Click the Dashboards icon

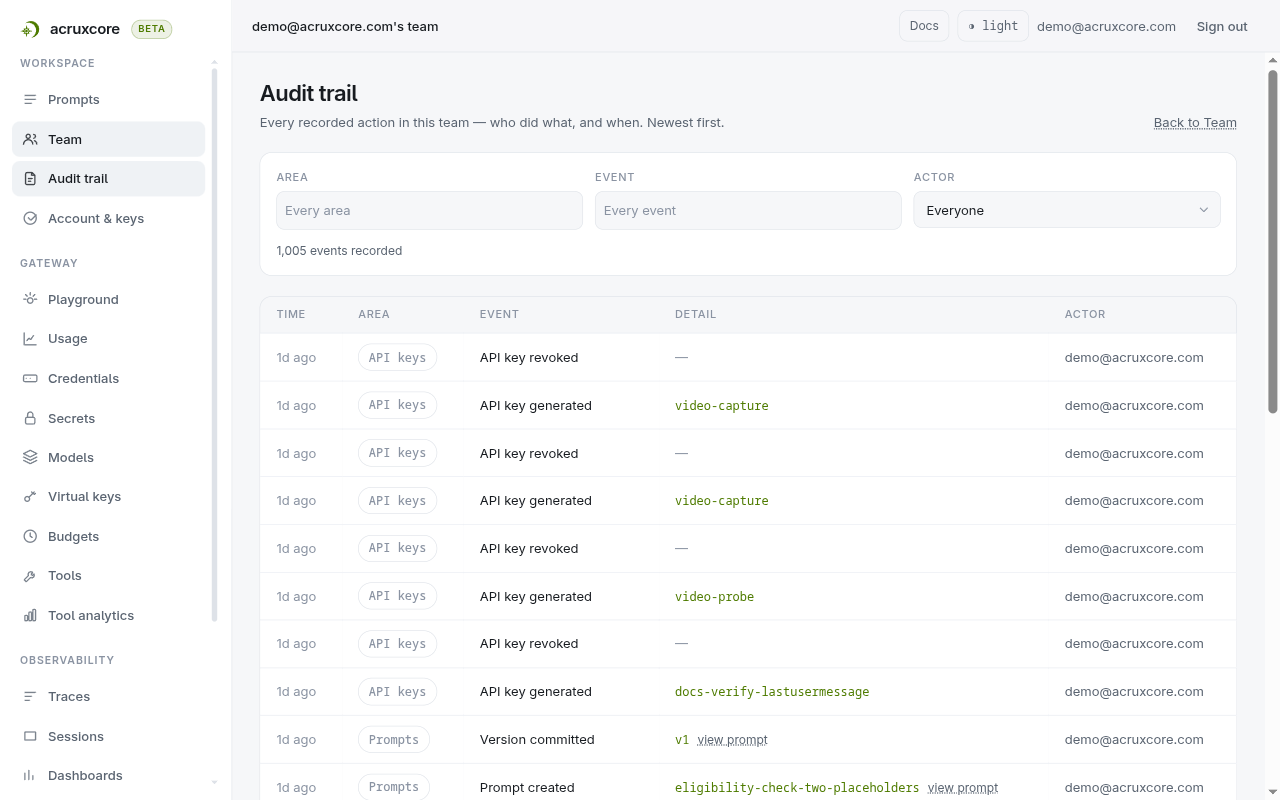(30, 775)
